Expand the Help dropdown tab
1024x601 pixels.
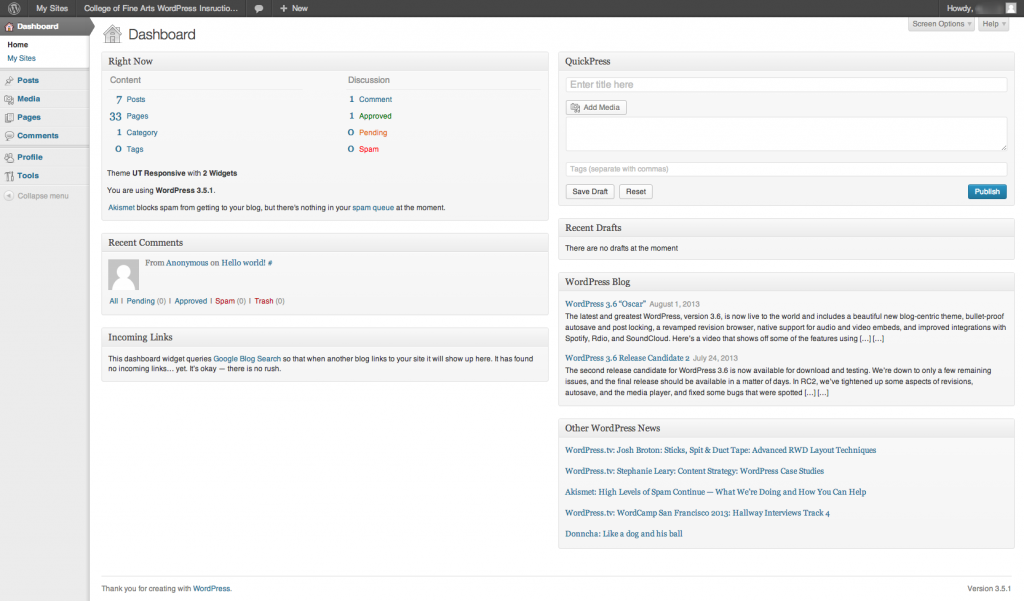pyautogui.click(x=993, y=24)
